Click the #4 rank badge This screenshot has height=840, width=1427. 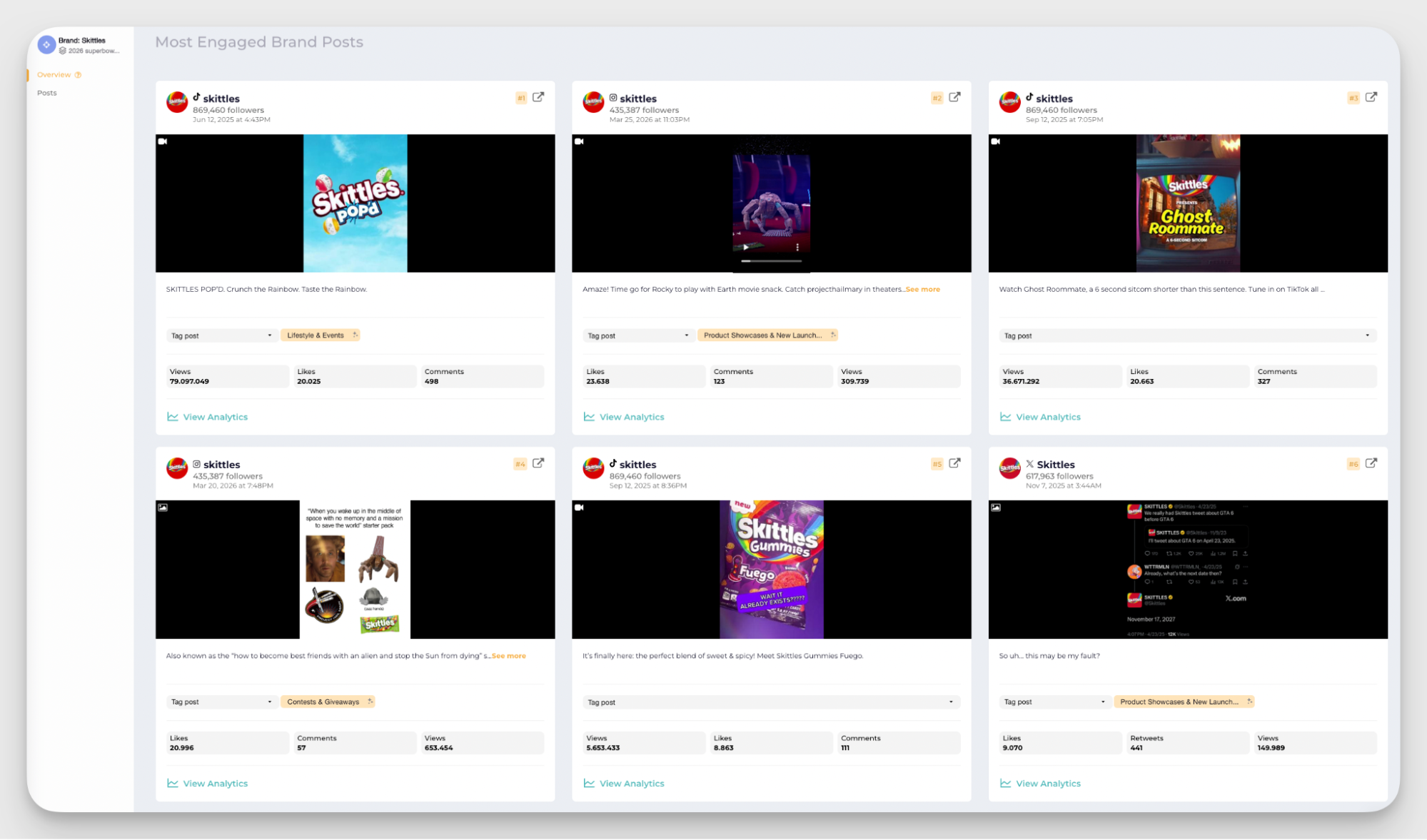pyautogui.click(x=520, y=464)
